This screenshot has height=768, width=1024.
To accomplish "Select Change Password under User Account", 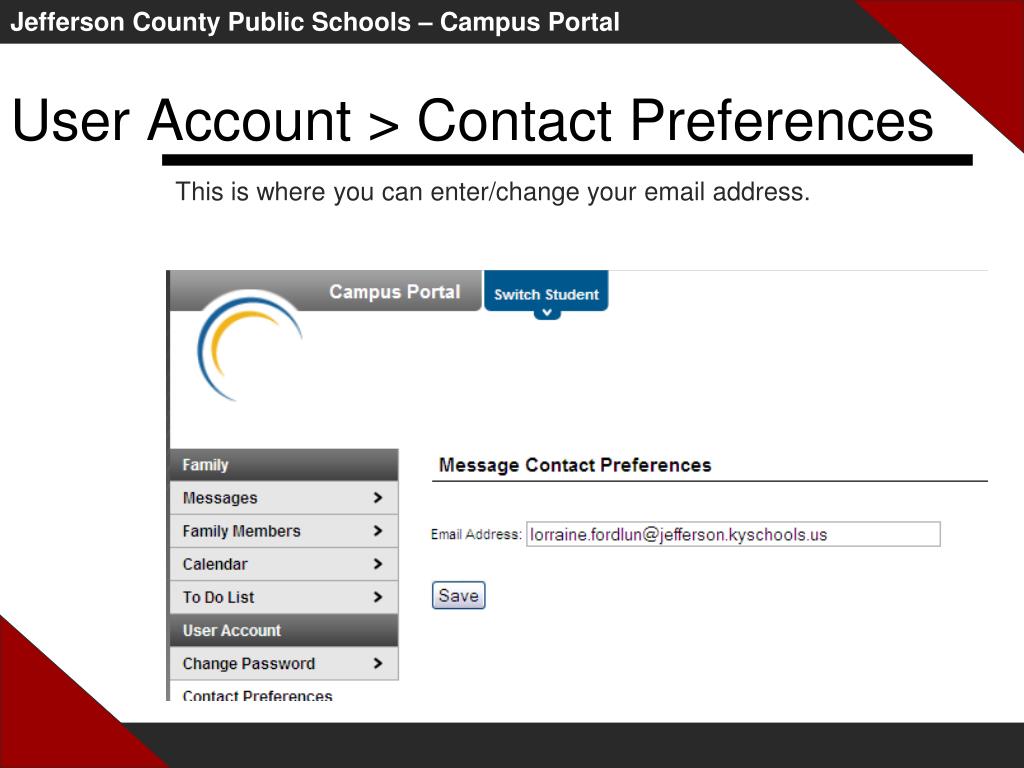I will [x=284, y=664].
